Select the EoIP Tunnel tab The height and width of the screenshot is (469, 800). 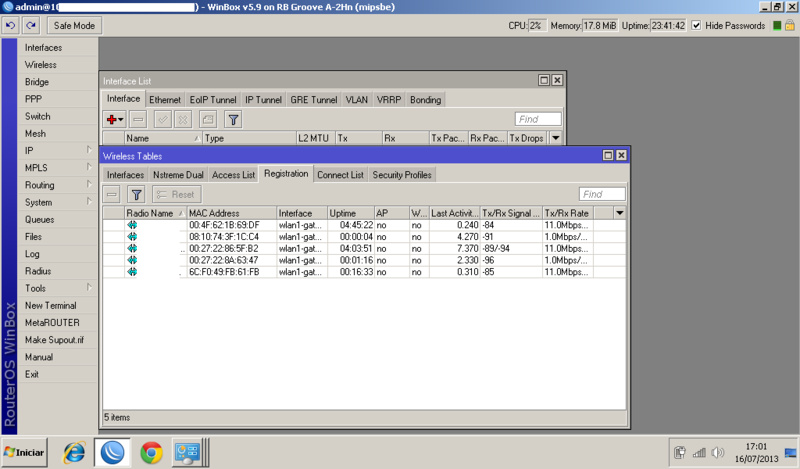(x=213, y=100)
